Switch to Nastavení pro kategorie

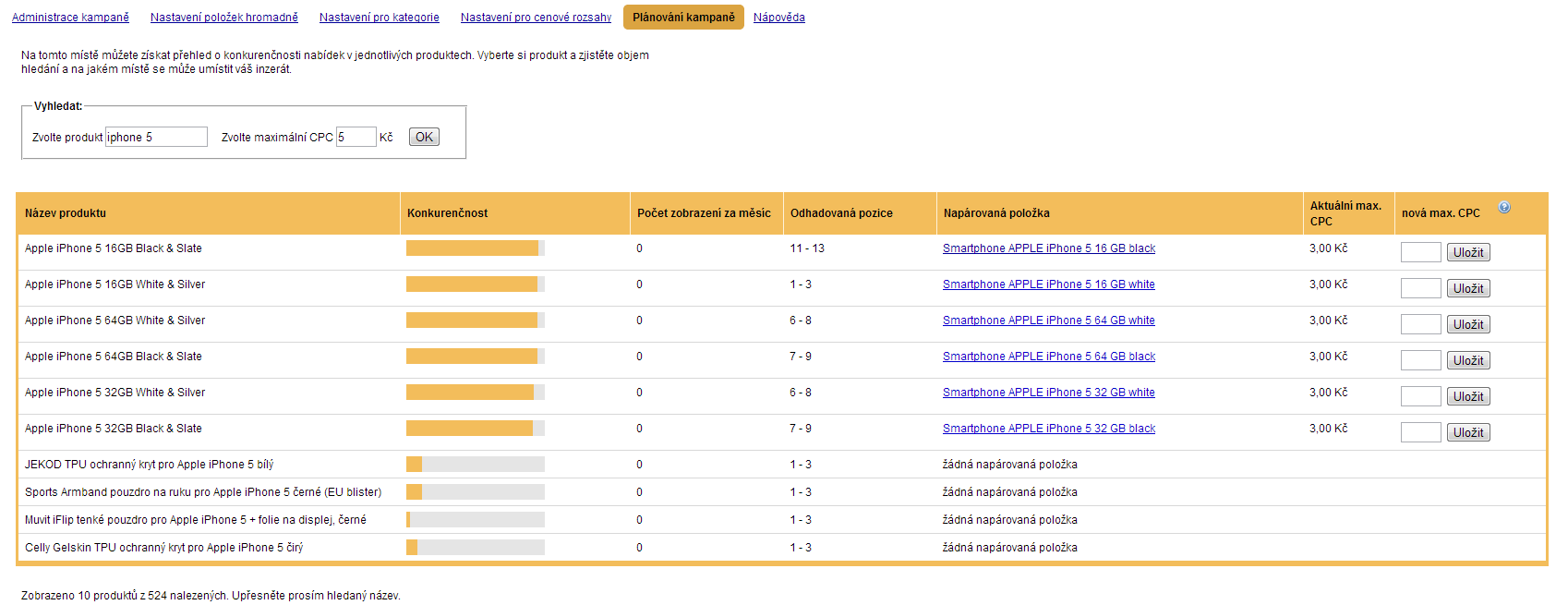pyautogui.click(x=380, y=18)
